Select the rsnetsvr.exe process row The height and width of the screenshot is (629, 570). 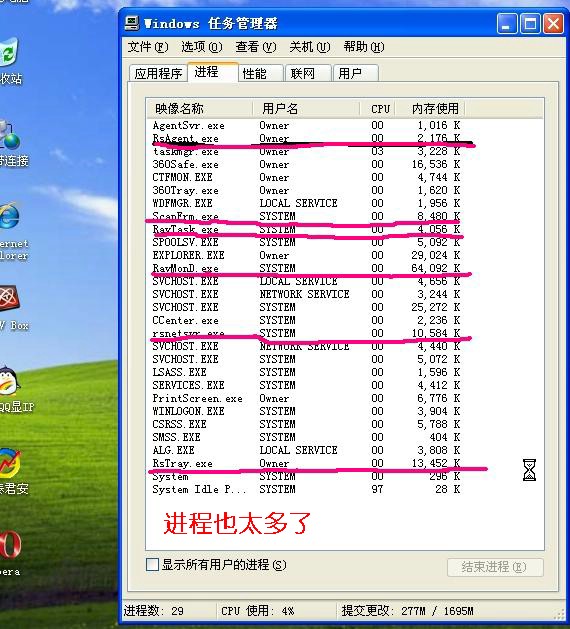click(x=306, y=333)
